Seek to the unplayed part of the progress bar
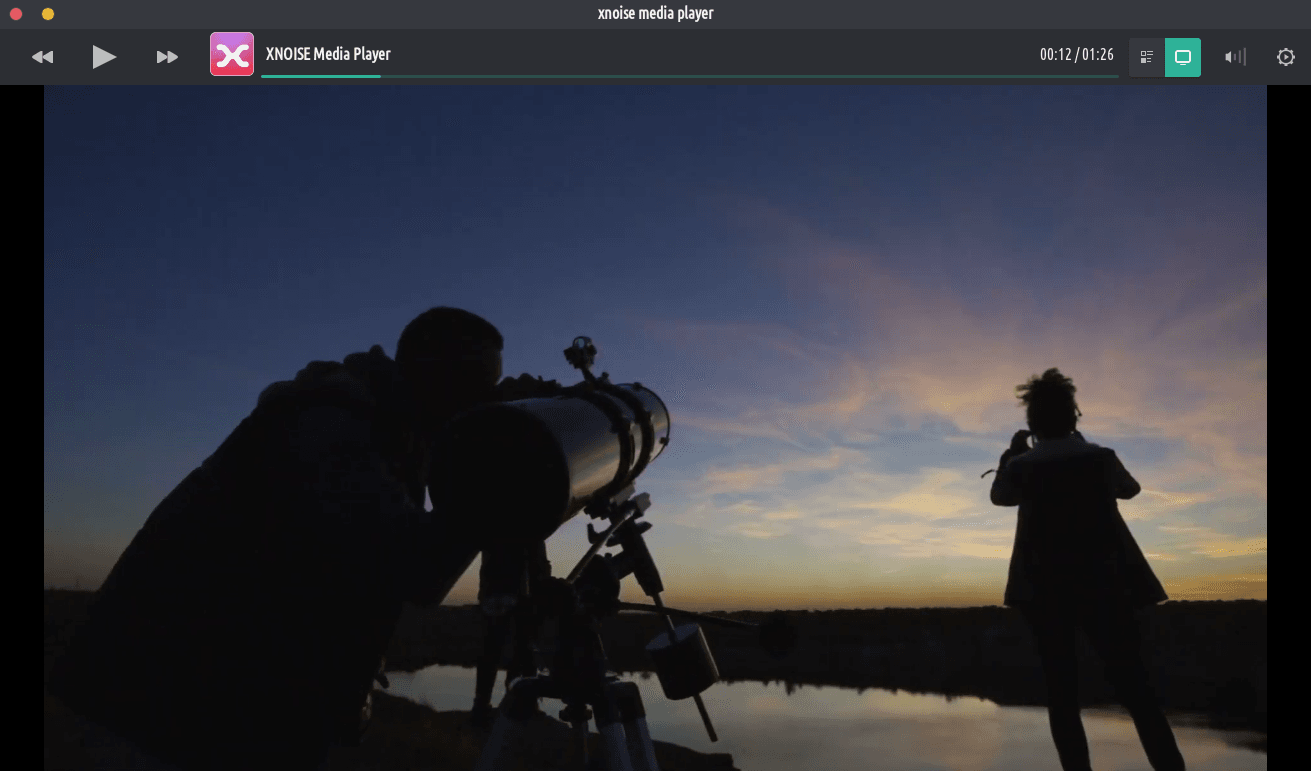 click(x=750, y=76)
